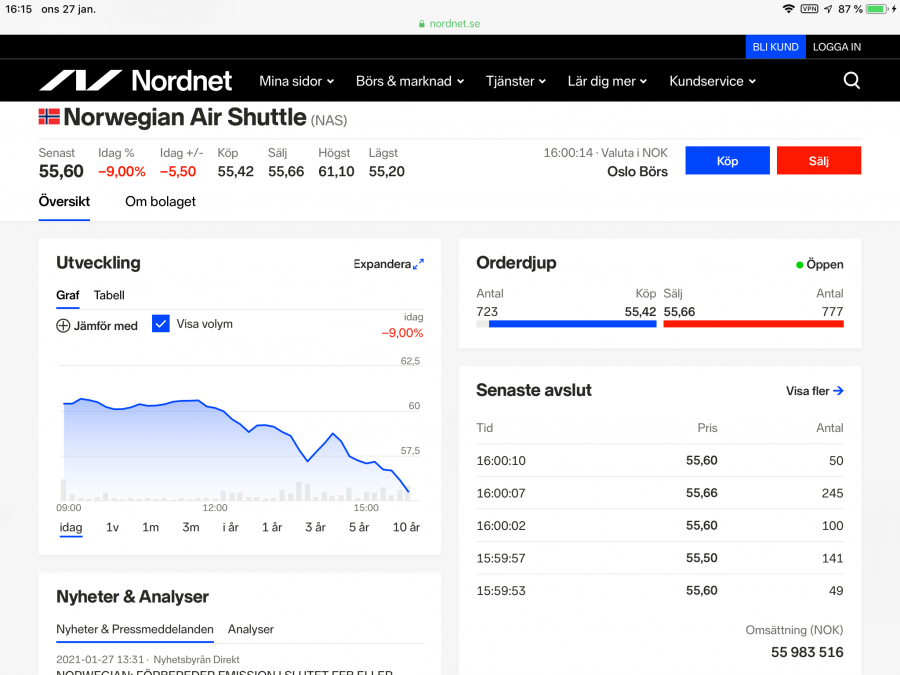900x675 pixels.
Task: Click the Nordnet logo
Action: (135, 81)
